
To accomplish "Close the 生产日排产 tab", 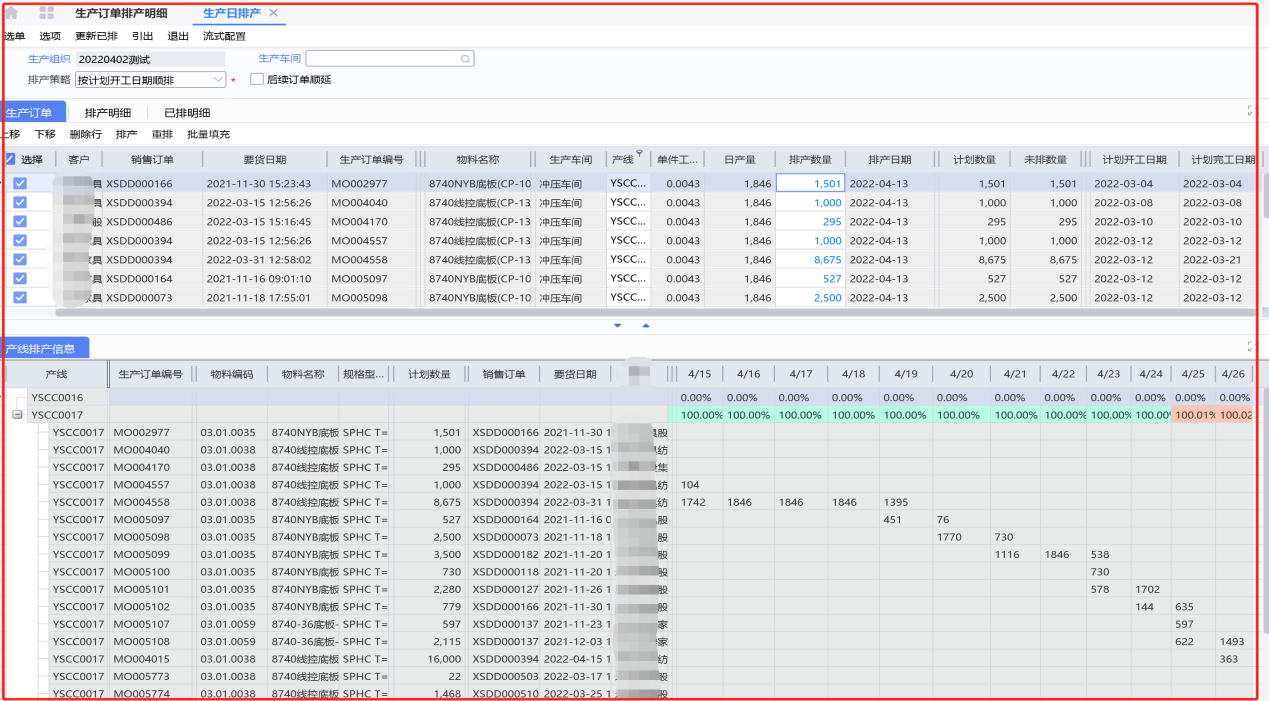I will (274, 13).
